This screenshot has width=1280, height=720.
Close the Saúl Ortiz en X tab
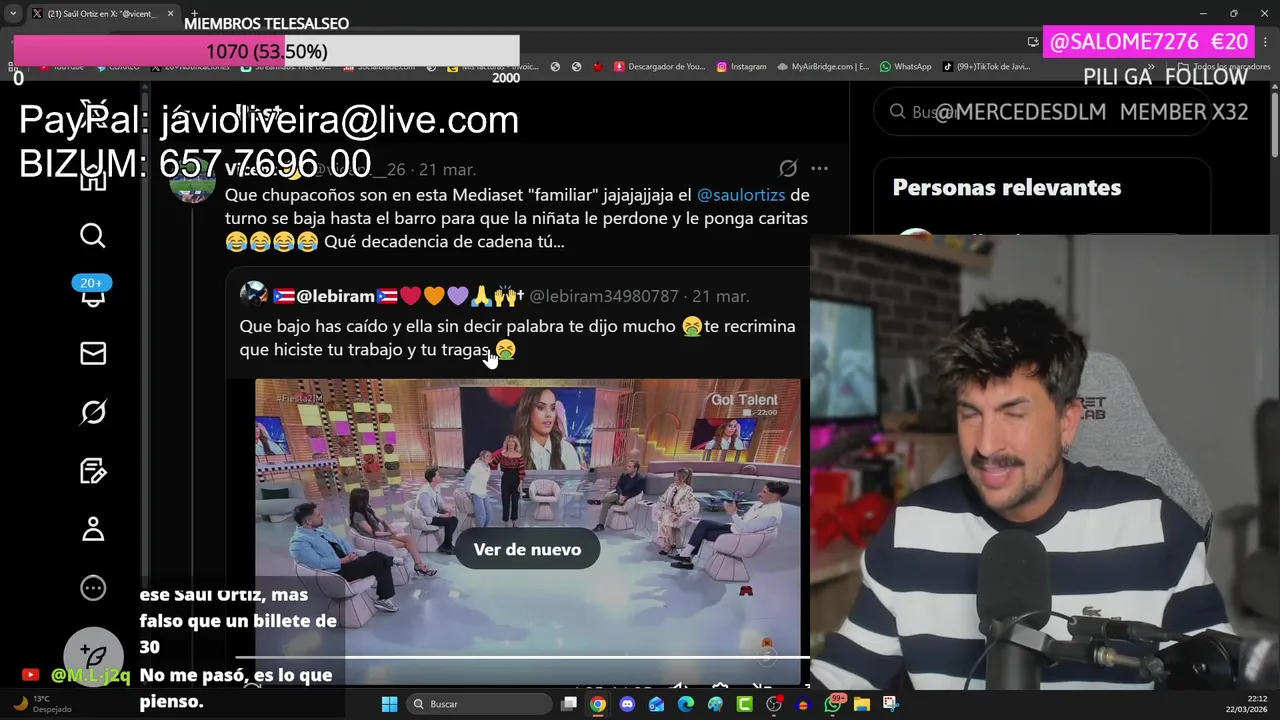click(x=170, y=14)
